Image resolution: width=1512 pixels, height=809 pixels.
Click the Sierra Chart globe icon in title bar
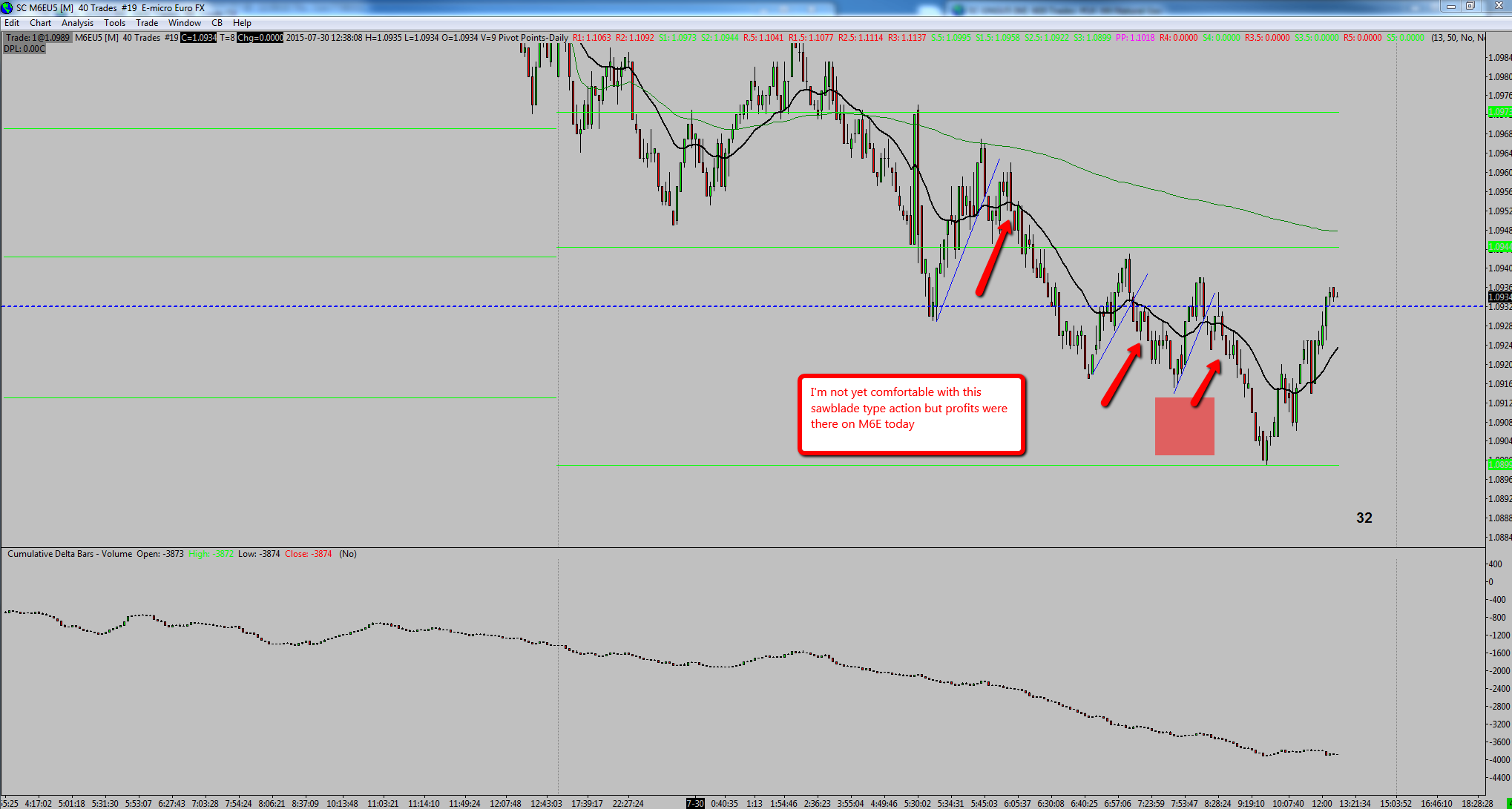click(x=7, y=7)
